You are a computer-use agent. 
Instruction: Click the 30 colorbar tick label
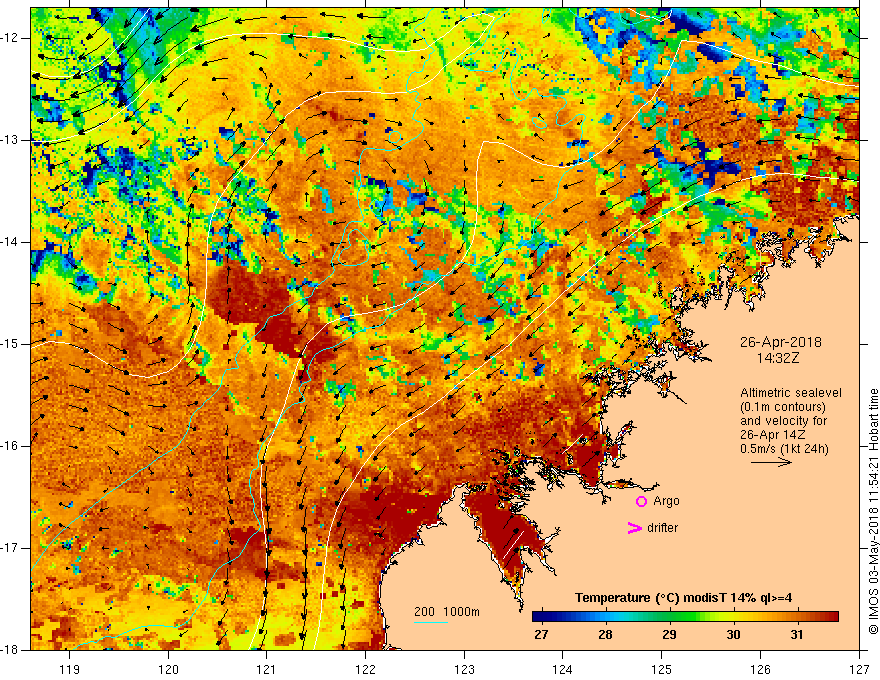click(x=733, y=635)
